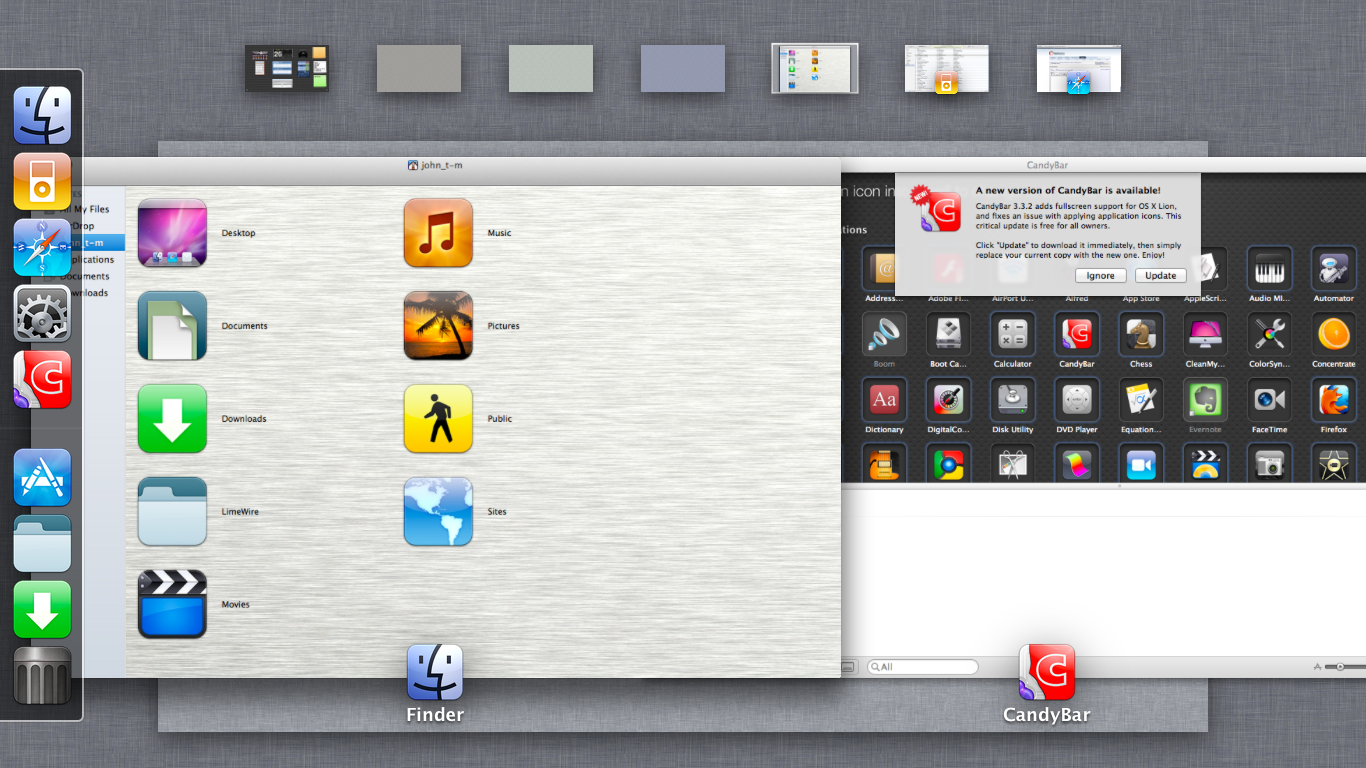Open the Trash in the Dock

(42, 675)
